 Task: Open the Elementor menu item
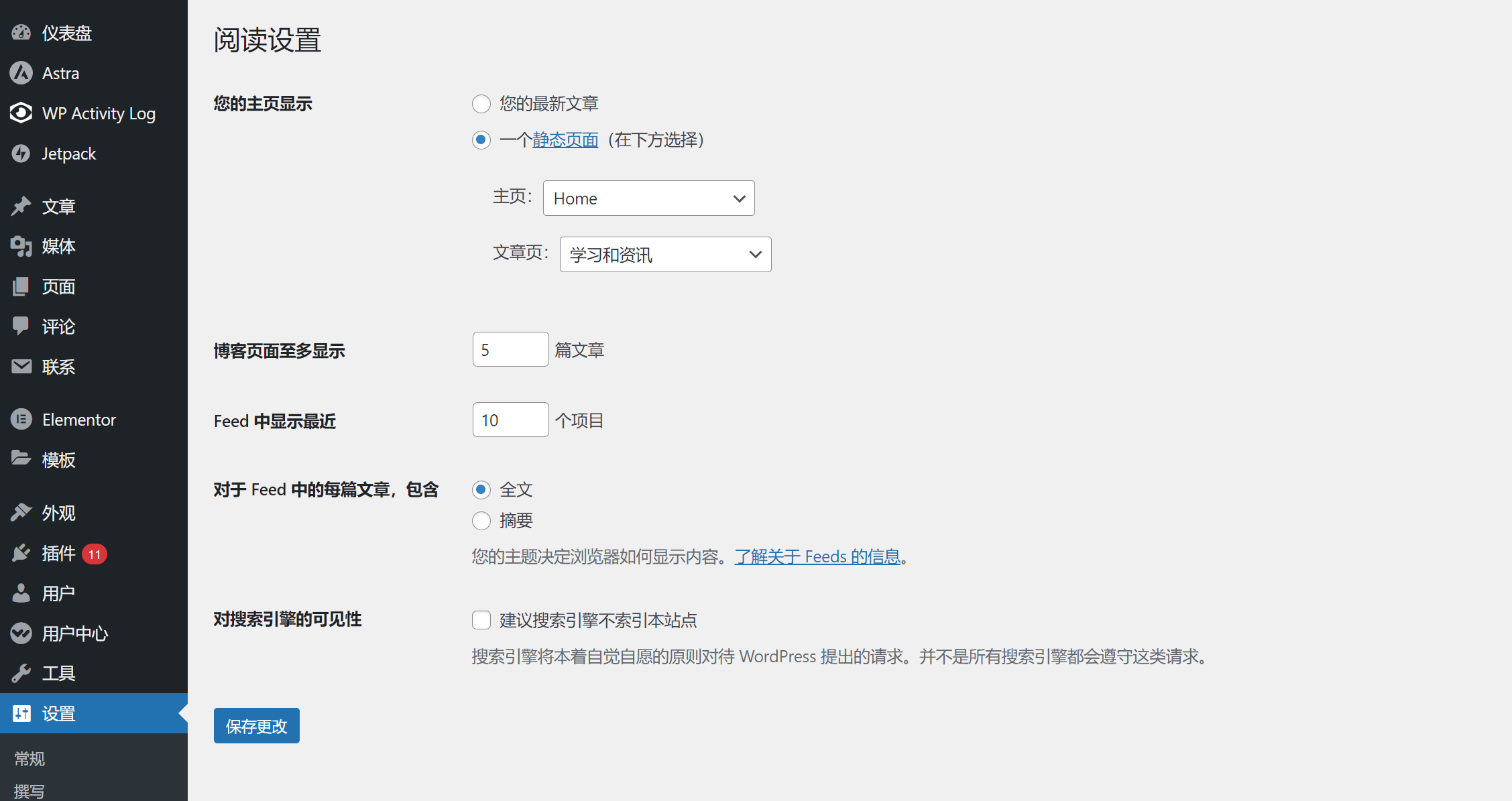click(x=94, y=419)
